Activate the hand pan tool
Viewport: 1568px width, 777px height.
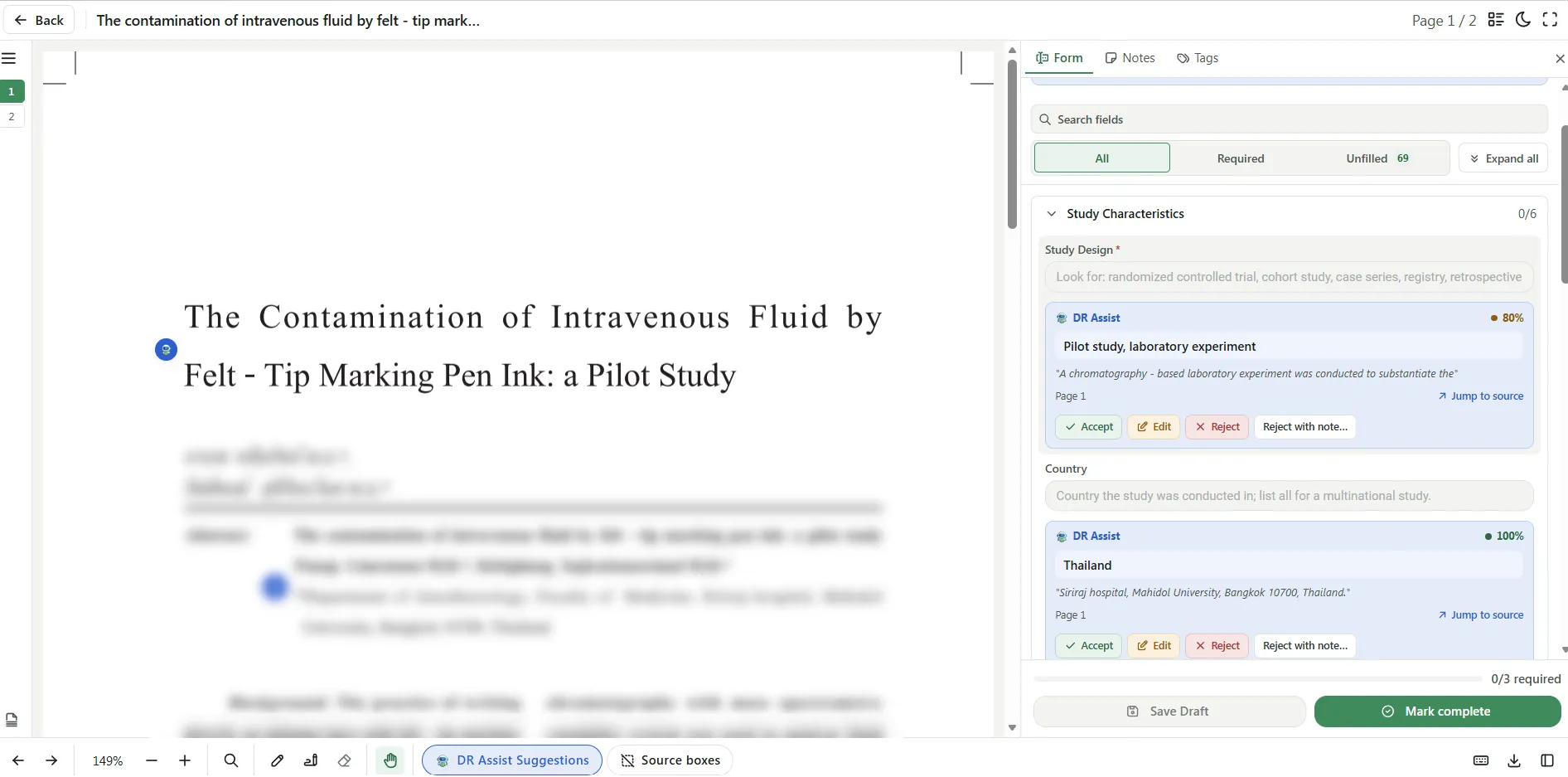390,760
